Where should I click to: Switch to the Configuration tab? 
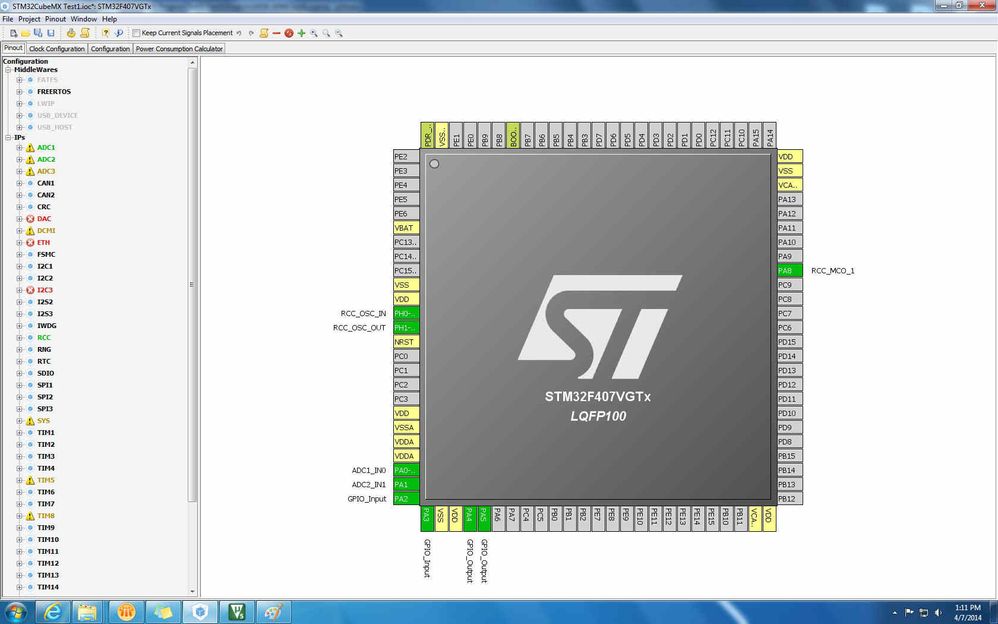[x=110, y=48]
